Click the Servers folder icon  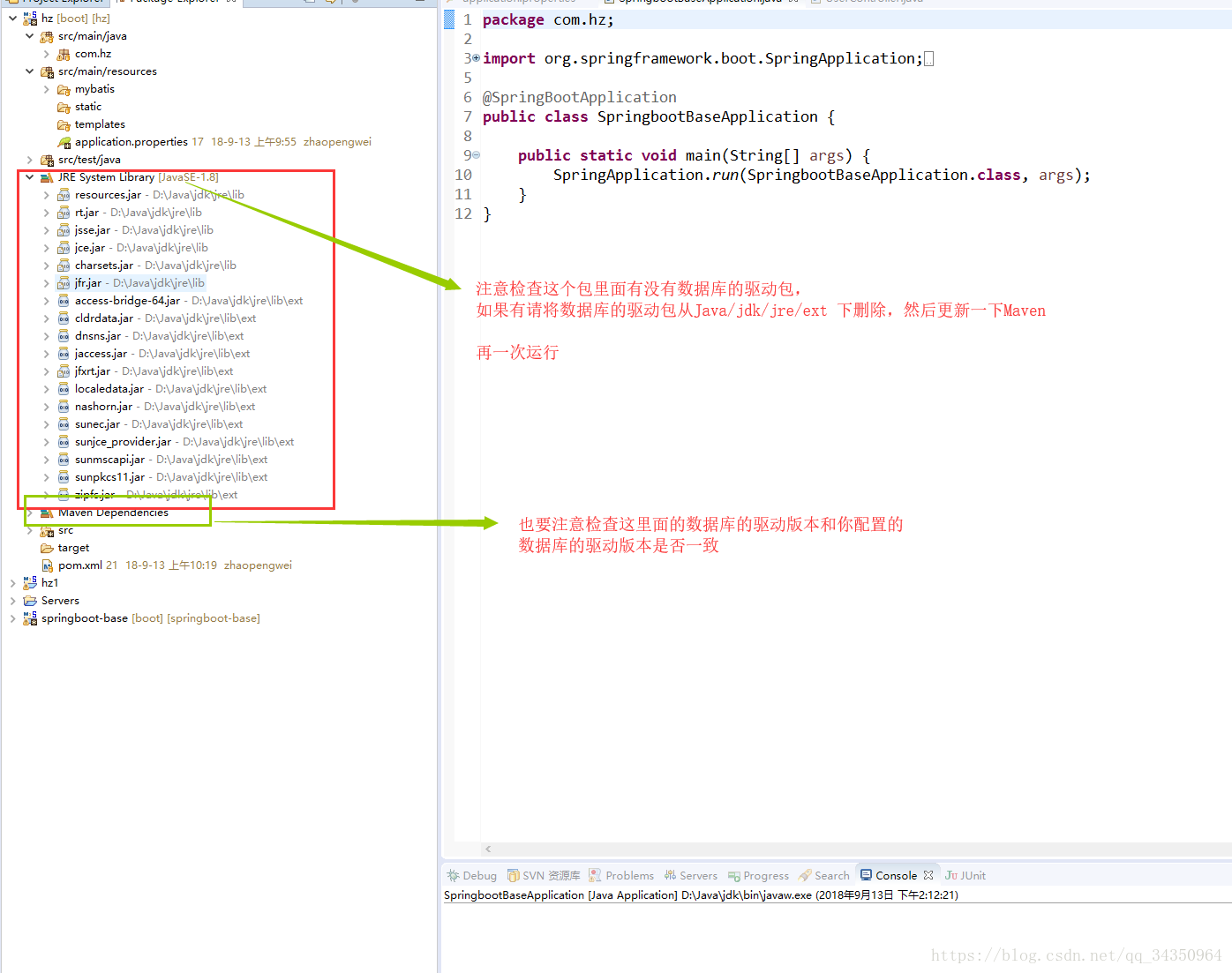(x=30, y=601)
